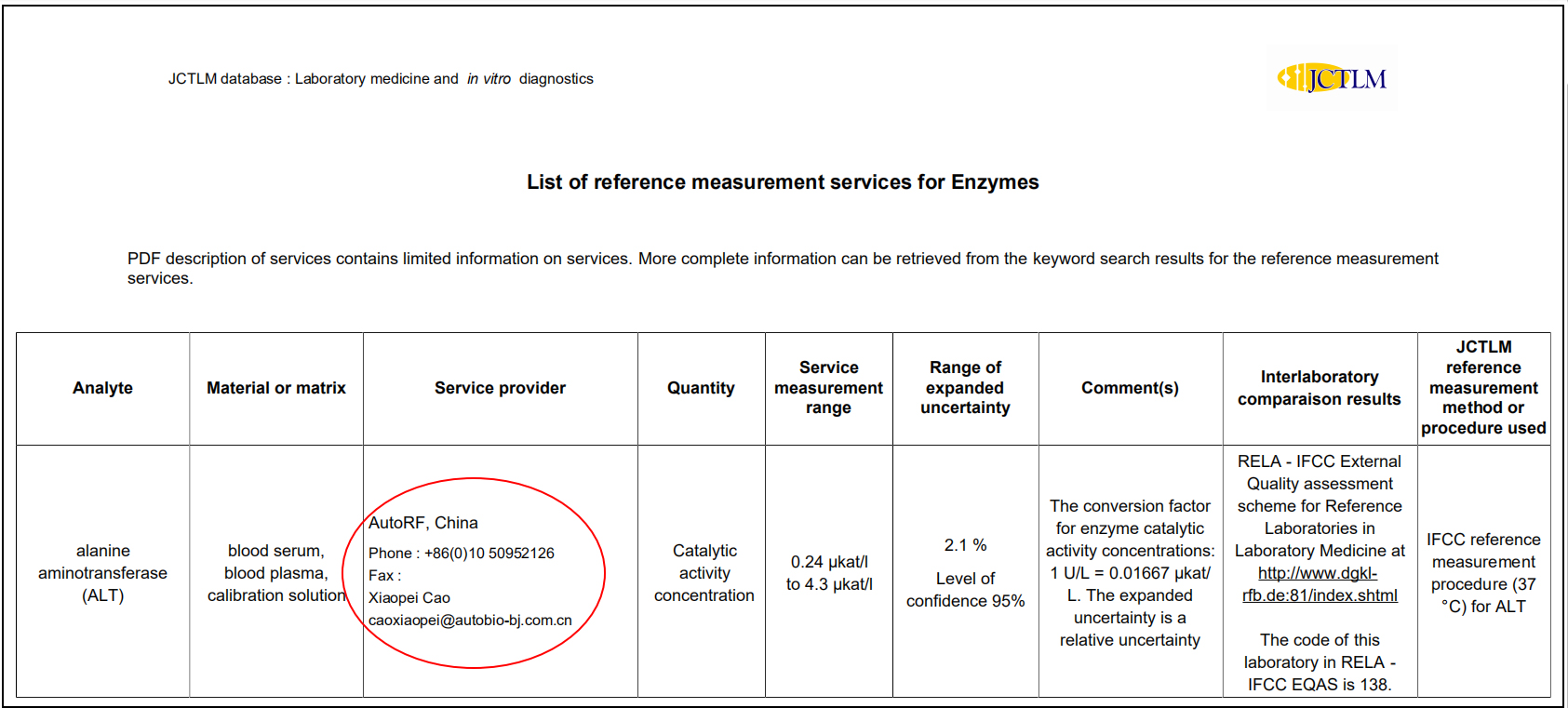Click the 0.24 µkat/l to 4.3 µkat/l range
Viewport: 1568px width, 708px height.
828,573
